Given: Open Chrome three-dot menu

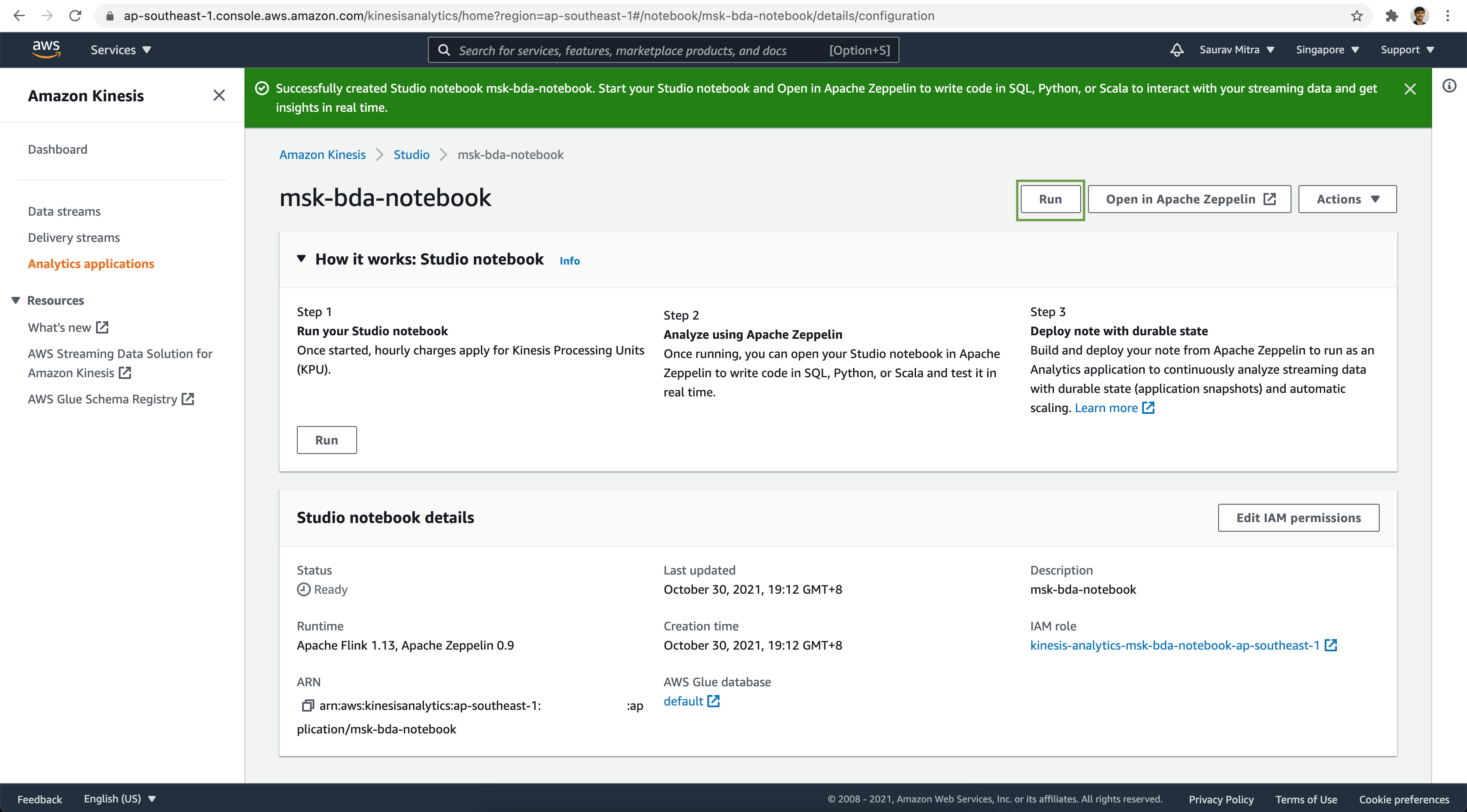Looking at the screenshot, I should [x=1447, y=15].
